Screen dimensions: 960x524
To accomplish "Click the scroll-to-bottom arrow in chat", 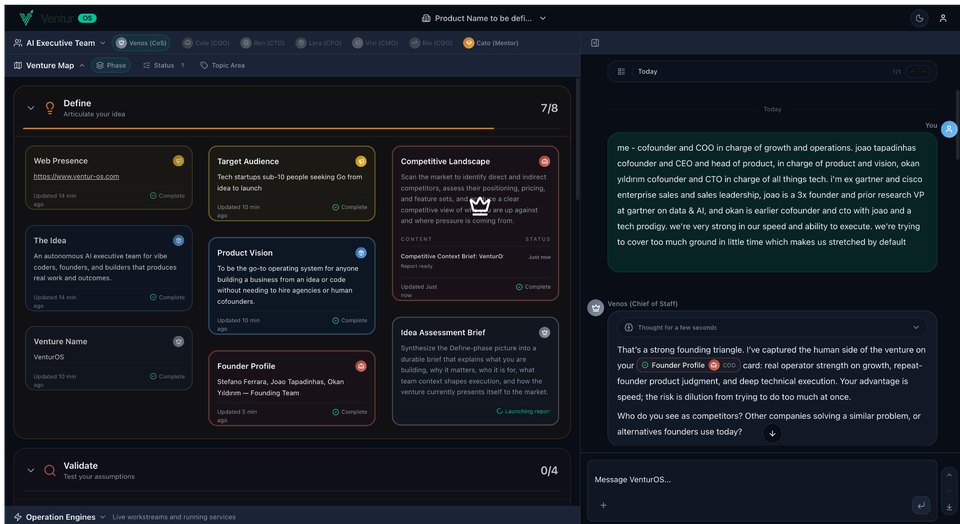I will pos(772,433).
